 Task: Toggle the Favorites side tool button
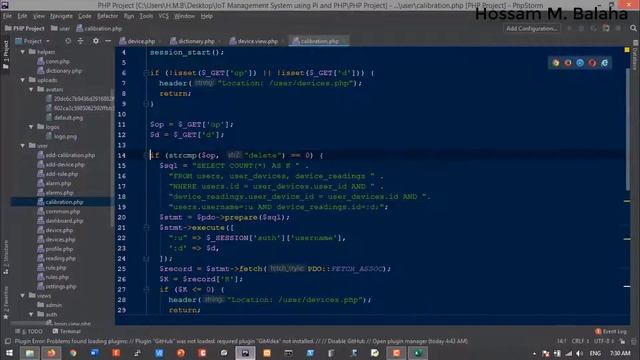click(x=5, y=302)
